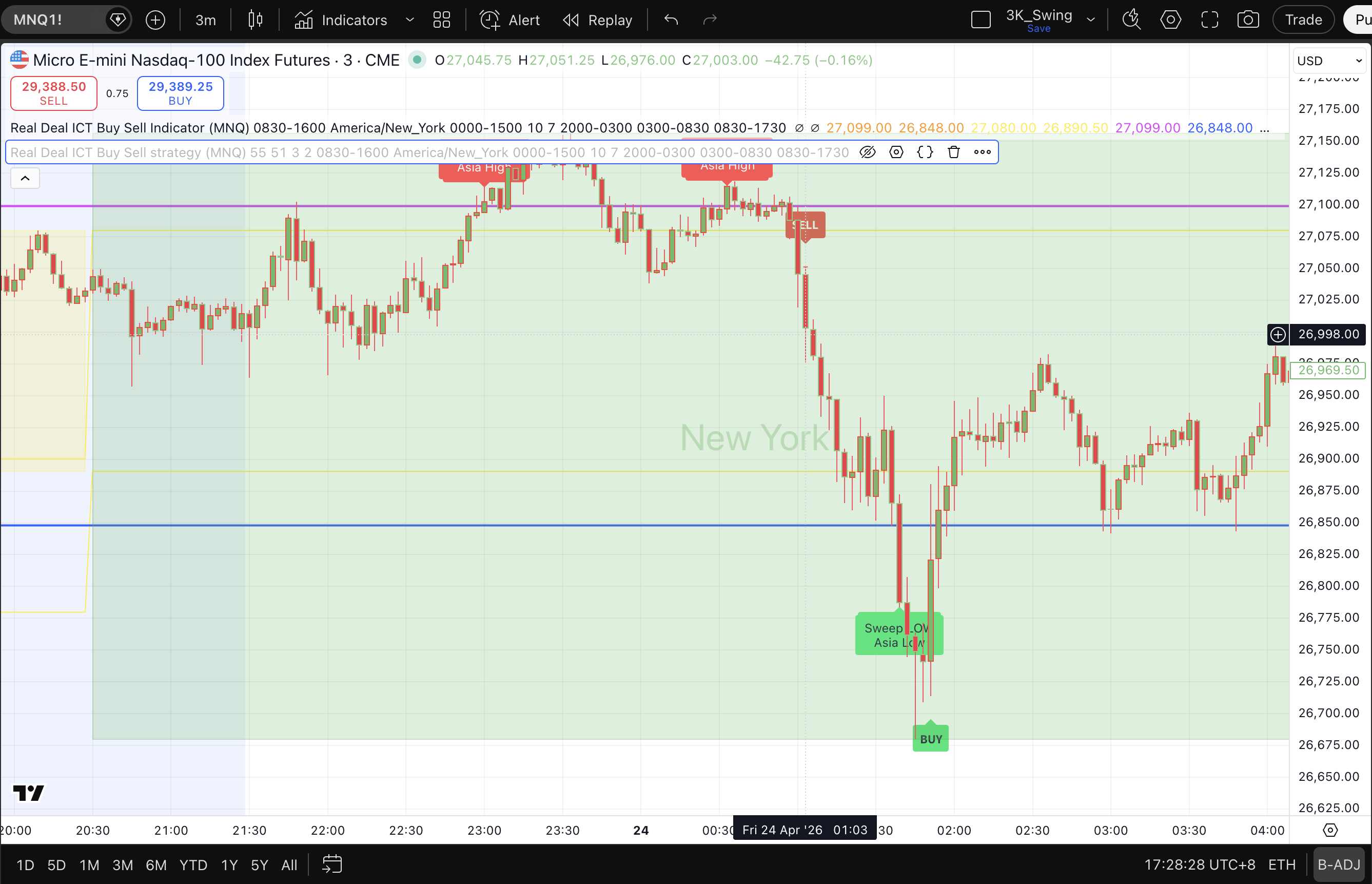Open the timezone 17:28:28 UTC+8 menu
The image size is (1372, 884).
(1200, 864)
